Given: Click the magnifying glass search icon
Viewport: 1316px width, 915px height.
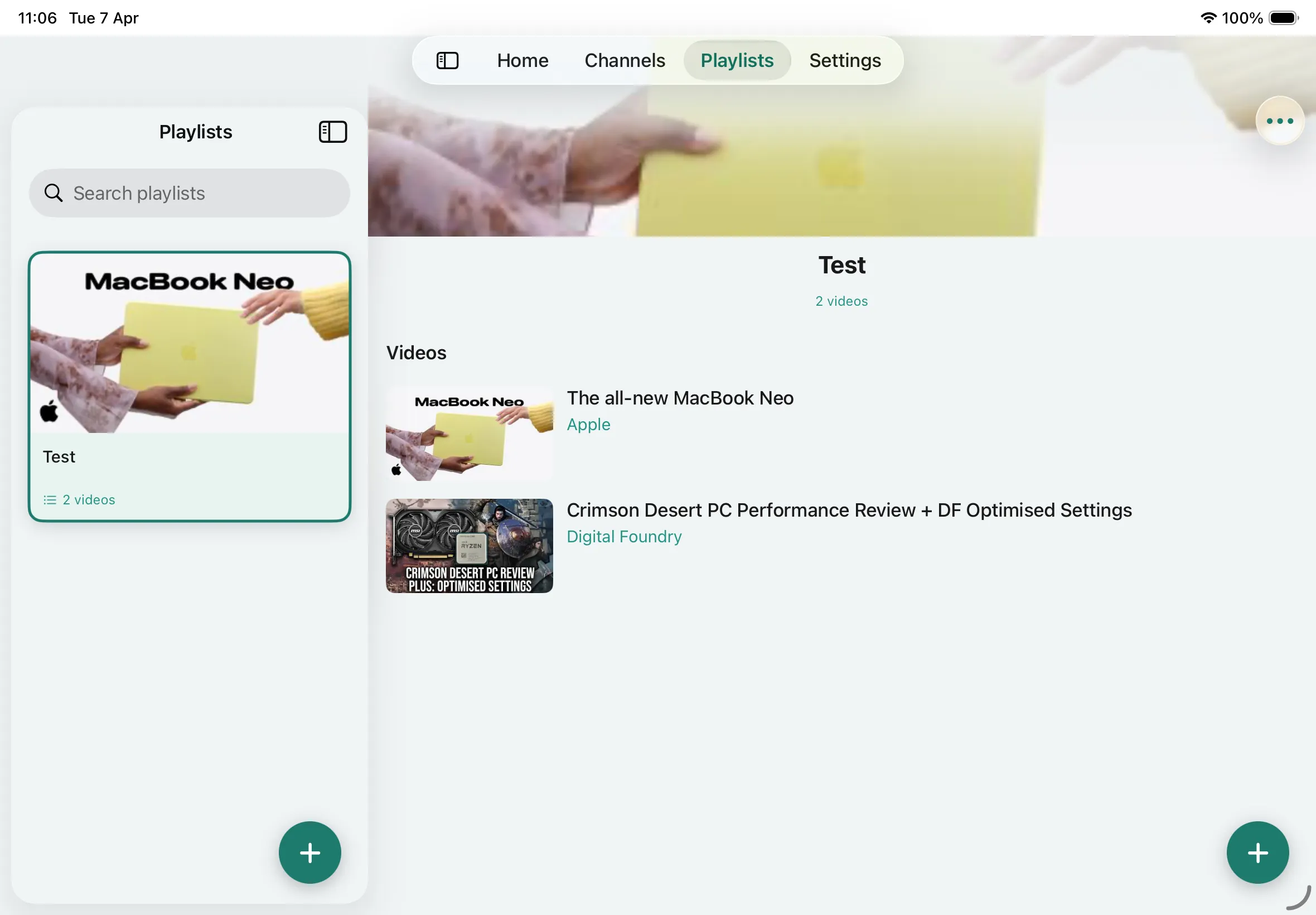Looking at the screenshot, I should tap(54, 193).
